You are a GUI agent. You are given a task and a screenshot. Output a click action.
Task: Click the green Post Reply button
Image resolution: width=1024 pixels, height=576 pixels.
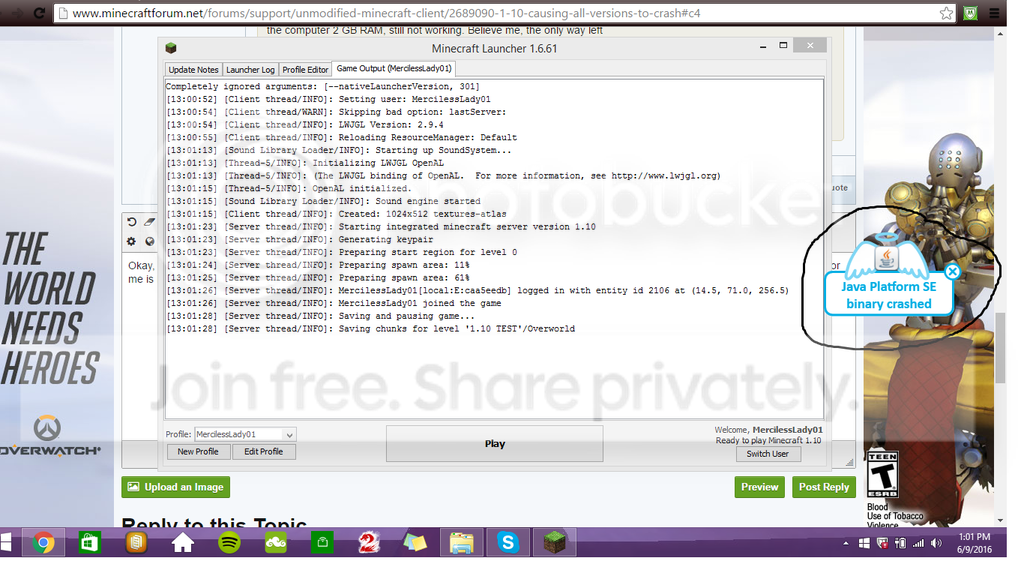(824, 487)
